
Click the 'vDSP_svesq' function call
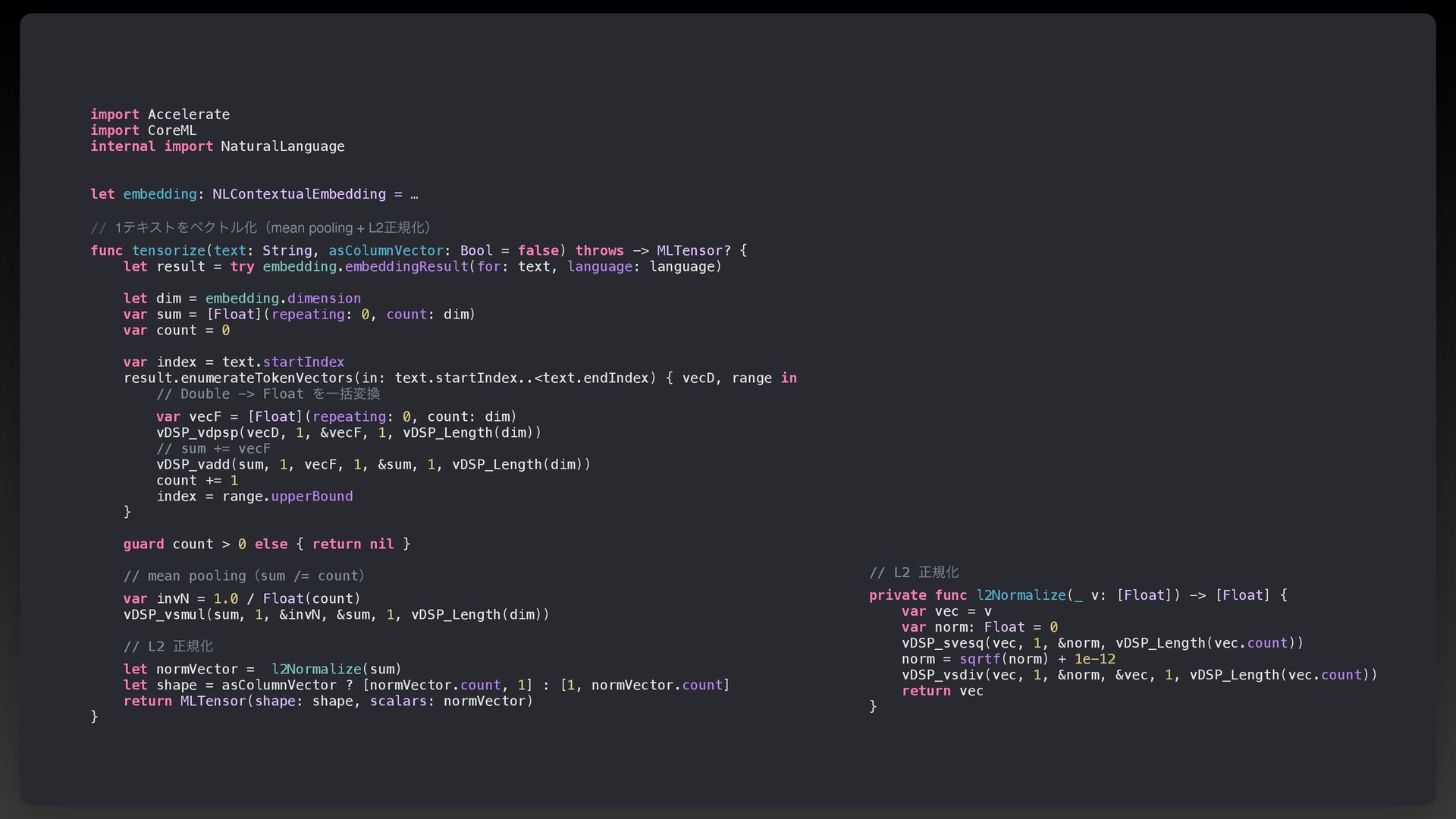tap(943, 643)
